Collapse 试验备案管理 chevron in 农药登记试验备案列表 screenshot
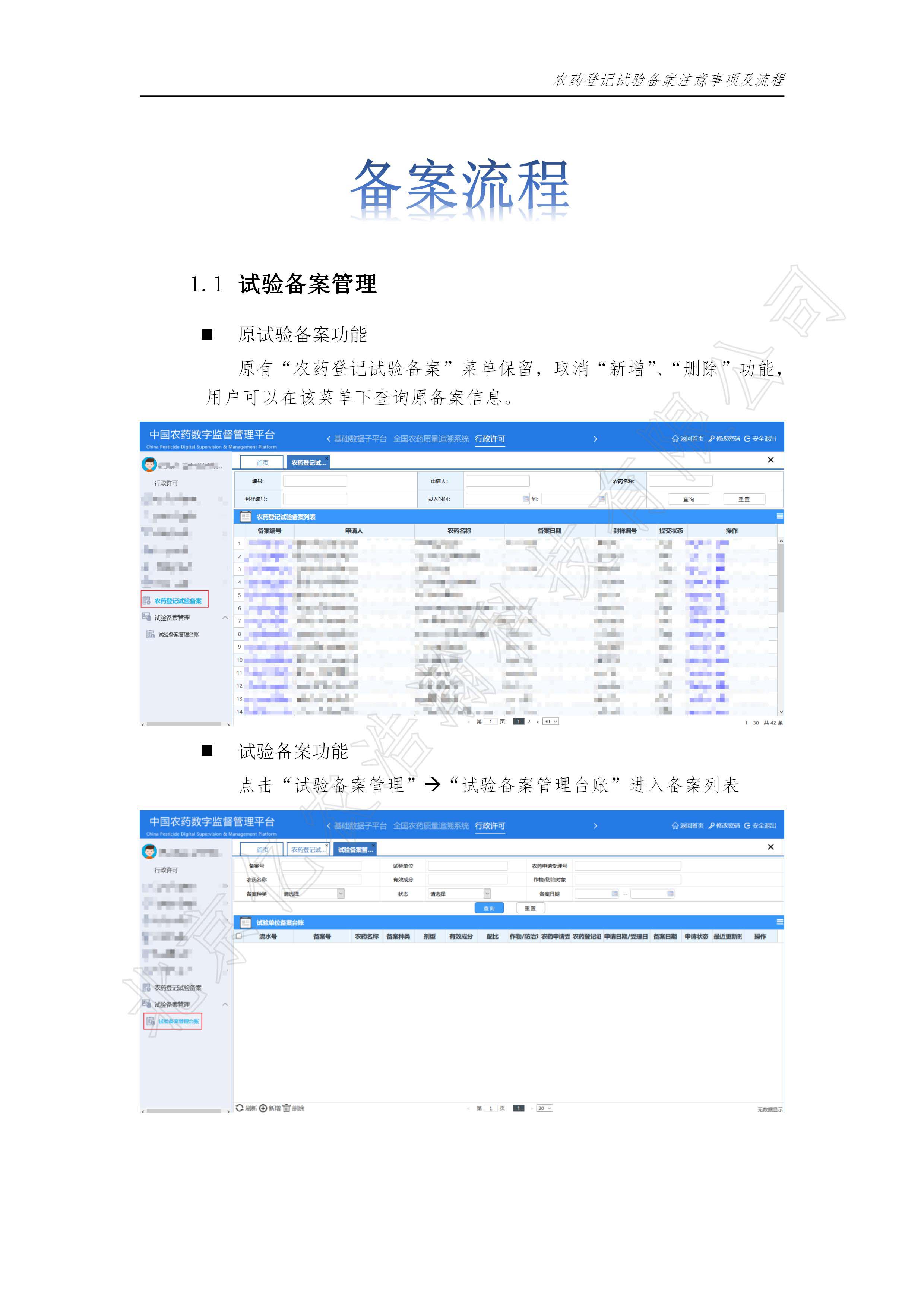 click(225, 618)
